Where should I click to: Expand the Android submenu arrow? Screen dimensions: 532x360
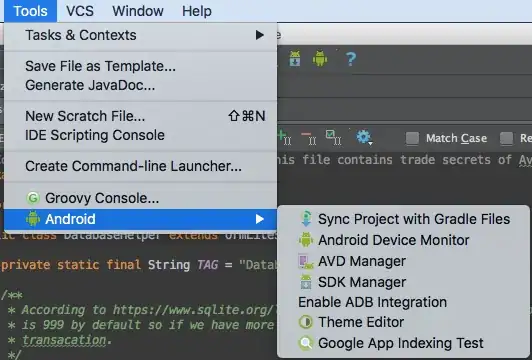260,219
